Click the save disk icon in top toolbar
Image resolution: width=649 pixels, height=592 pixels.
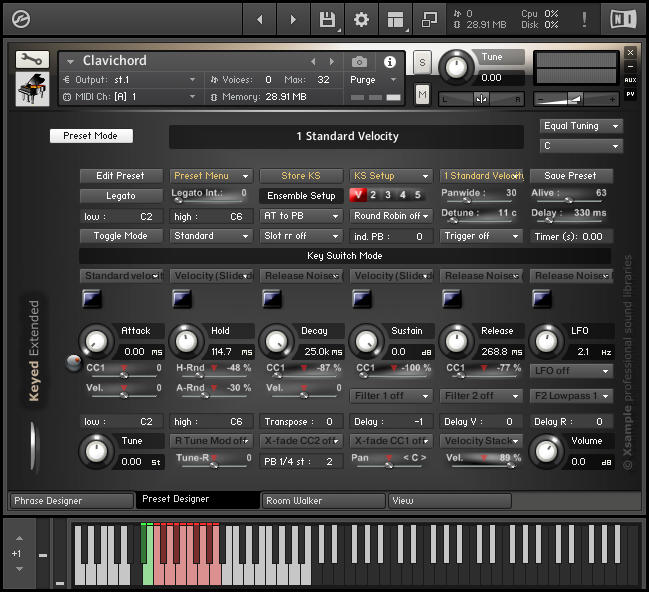[x=326, y=19]
